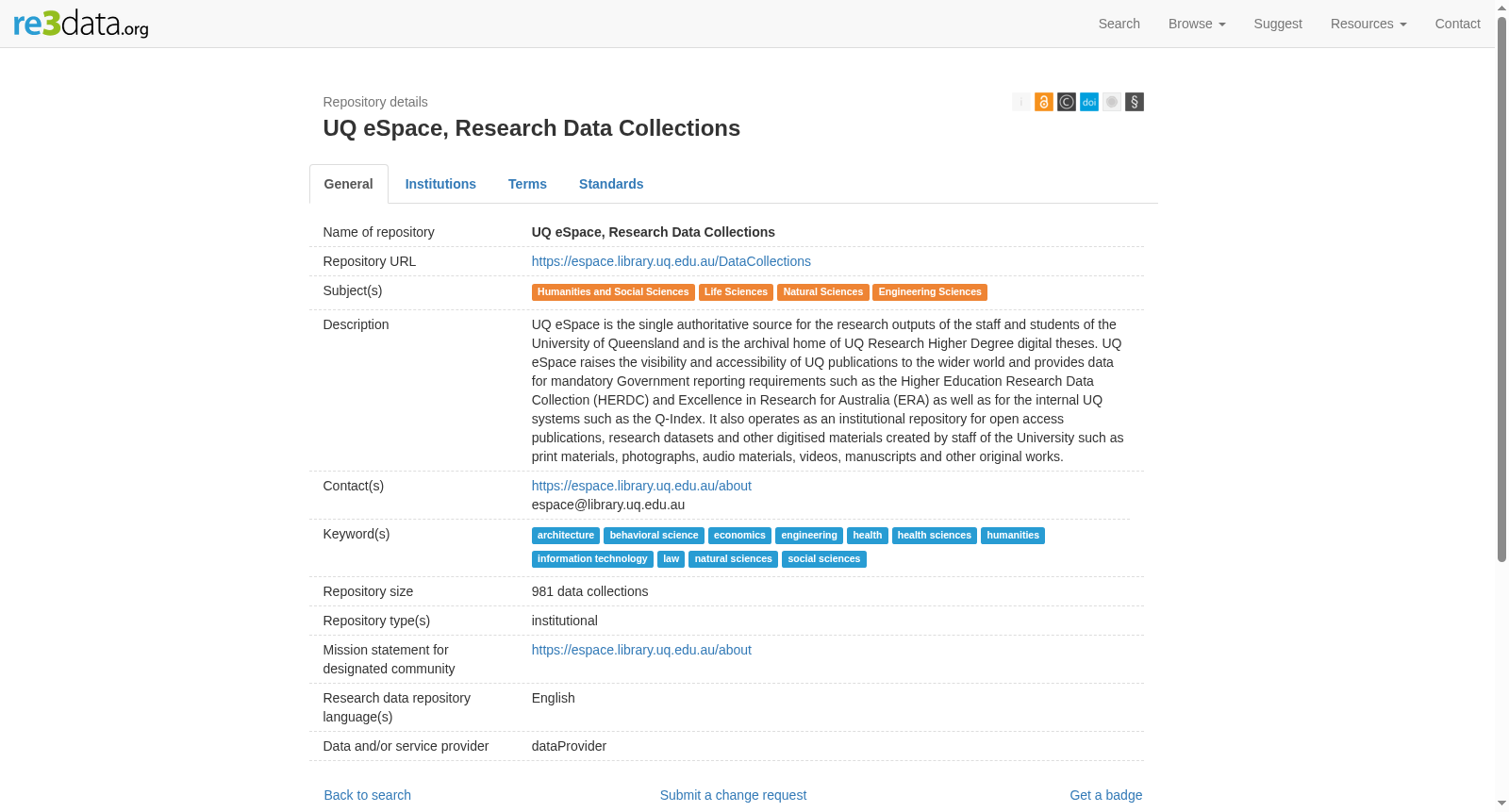Select the engineering keyword tag

click(x=809, y=536)
